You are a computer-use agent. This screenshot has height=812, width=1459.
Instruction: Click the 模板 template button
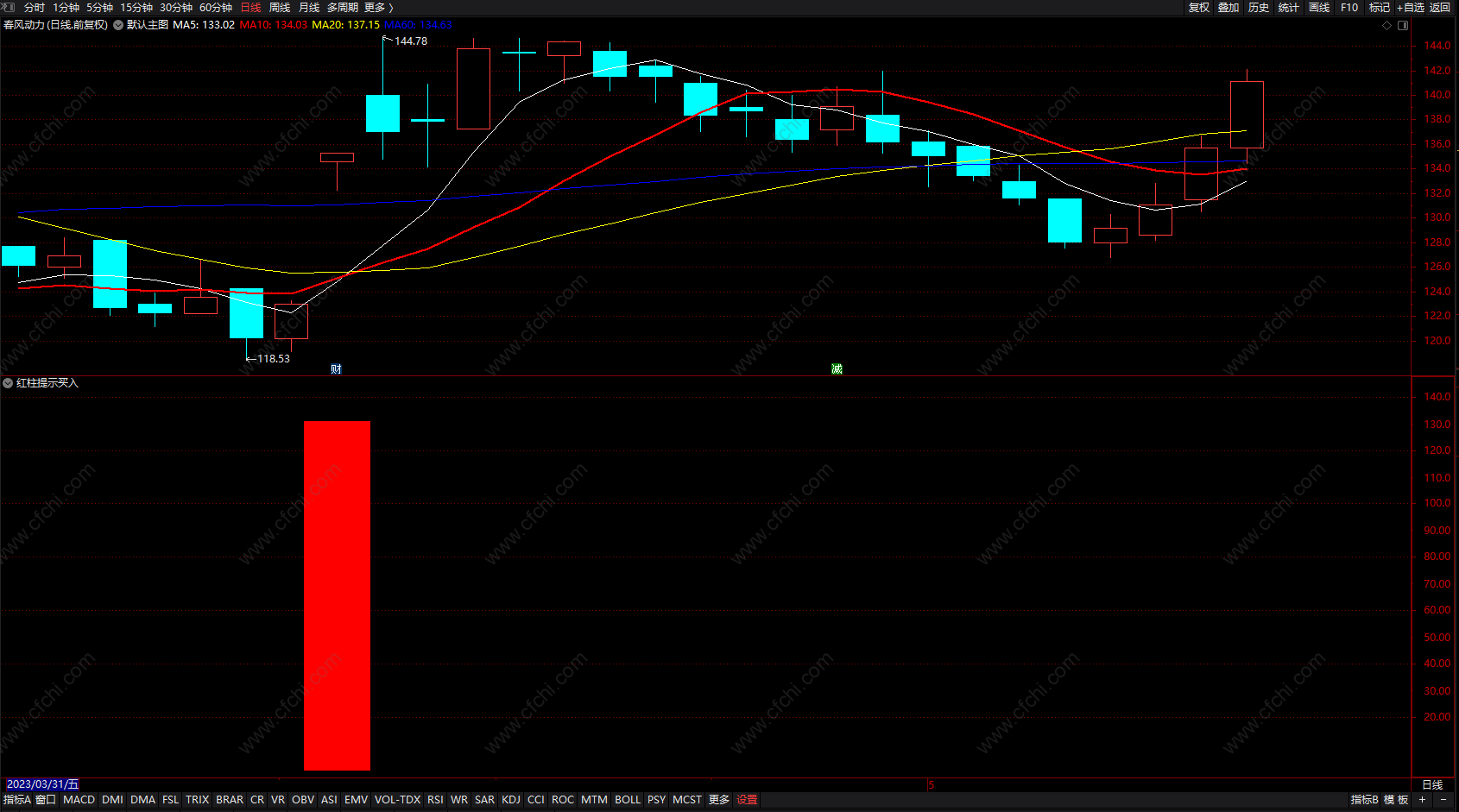pyautogui.click(x=1396, y=800)
